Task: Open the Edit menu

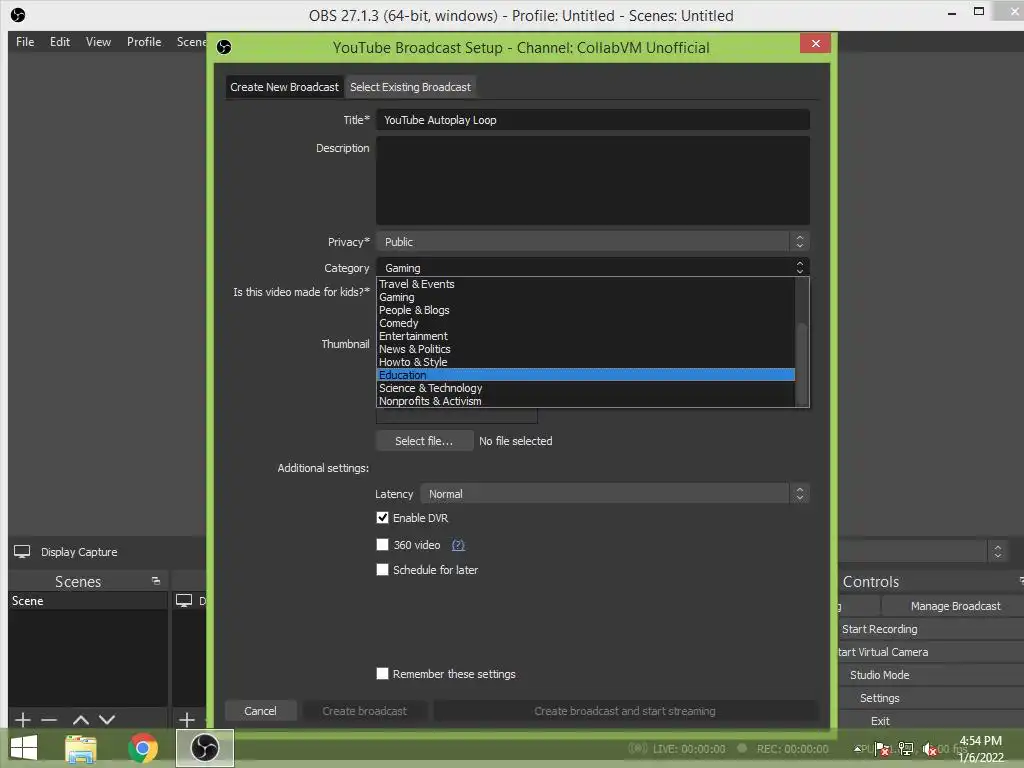Action: coord(59,42)
